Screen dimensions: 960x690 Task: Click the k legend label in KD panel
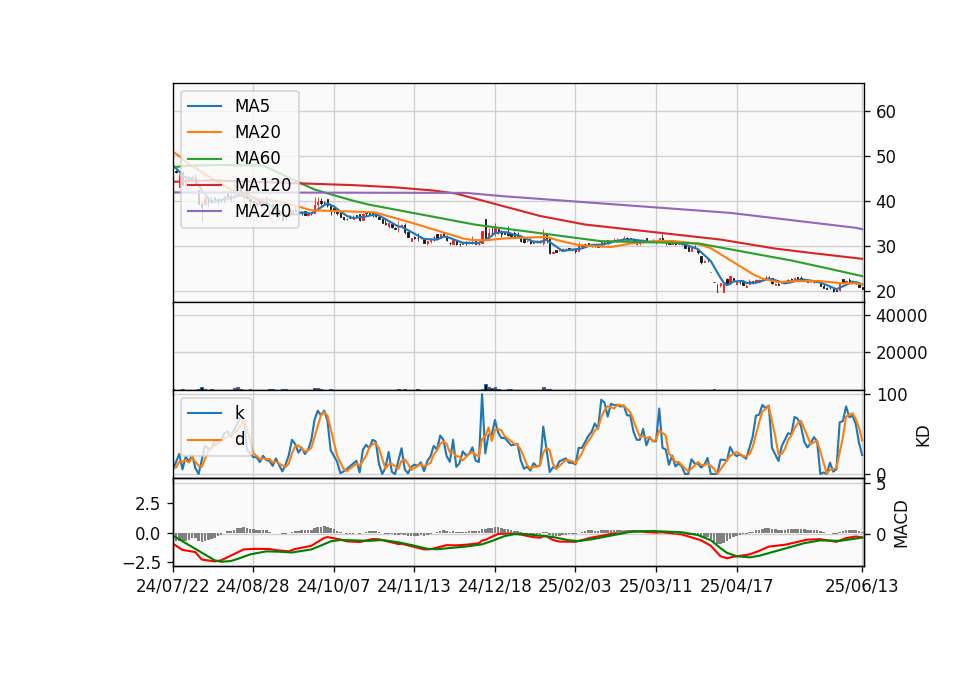(239, 413)
